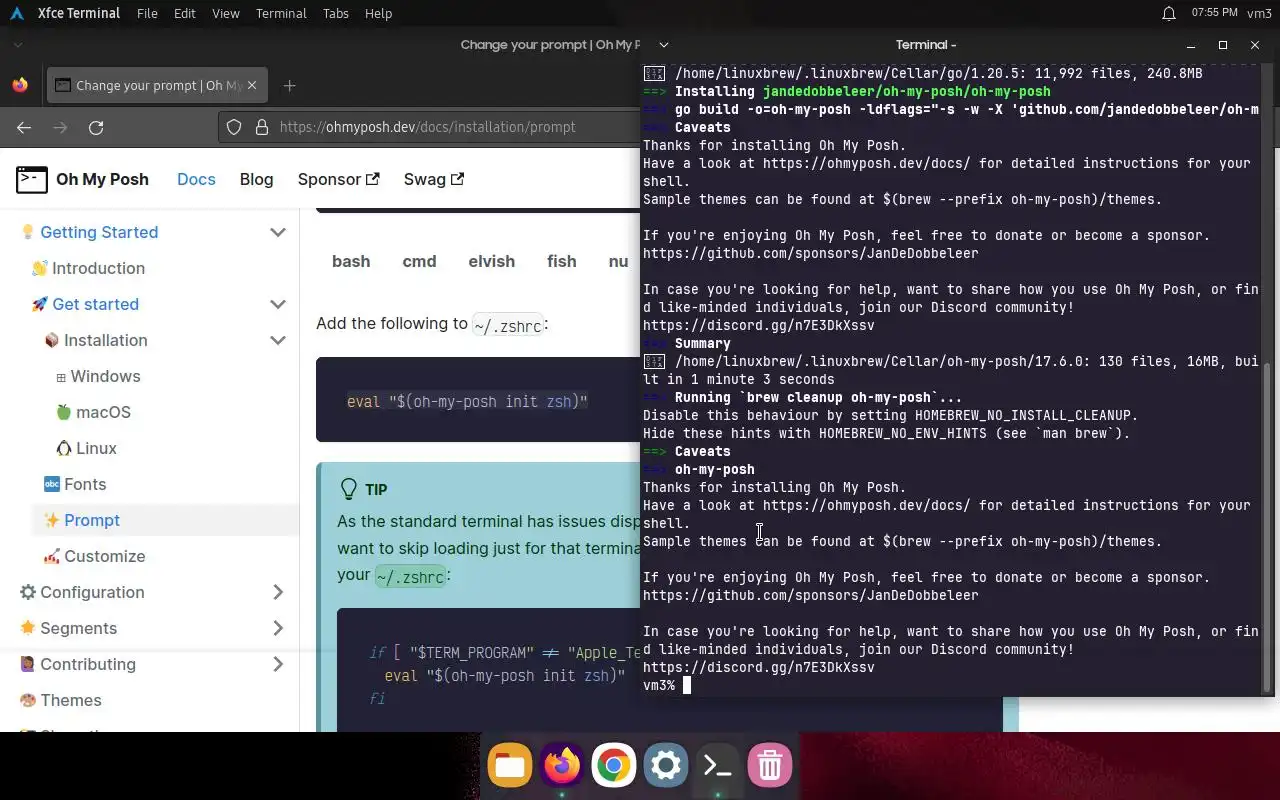Click the vm3 user label in top panel

[1259, 13]
